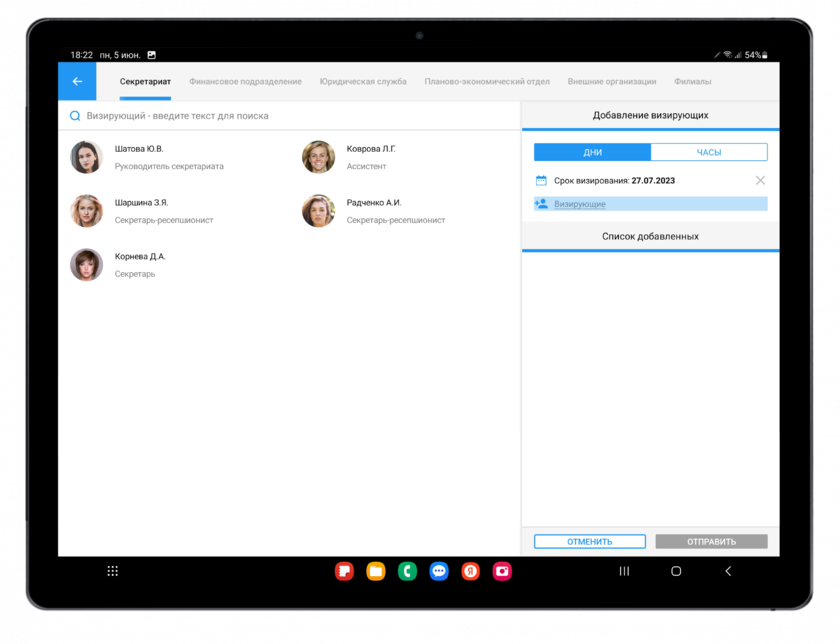Clear the approval deadline with the X icon
The height and width of the screenshot is (644, 840).
tap(760, 181)
